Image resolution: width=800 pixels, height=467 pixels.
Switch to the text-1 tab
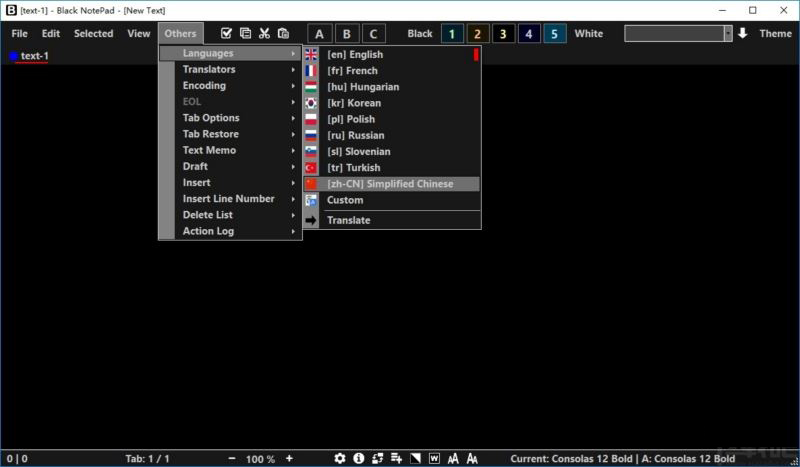coord(34,56)
